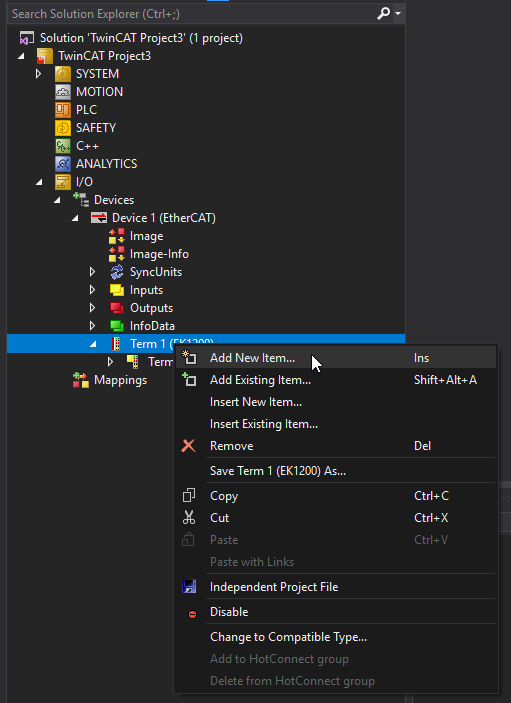This screenshot has height=703, width=511.
Task: Click the Cut scissors icon
Action: pyautogui.click(x=189, y=518)
